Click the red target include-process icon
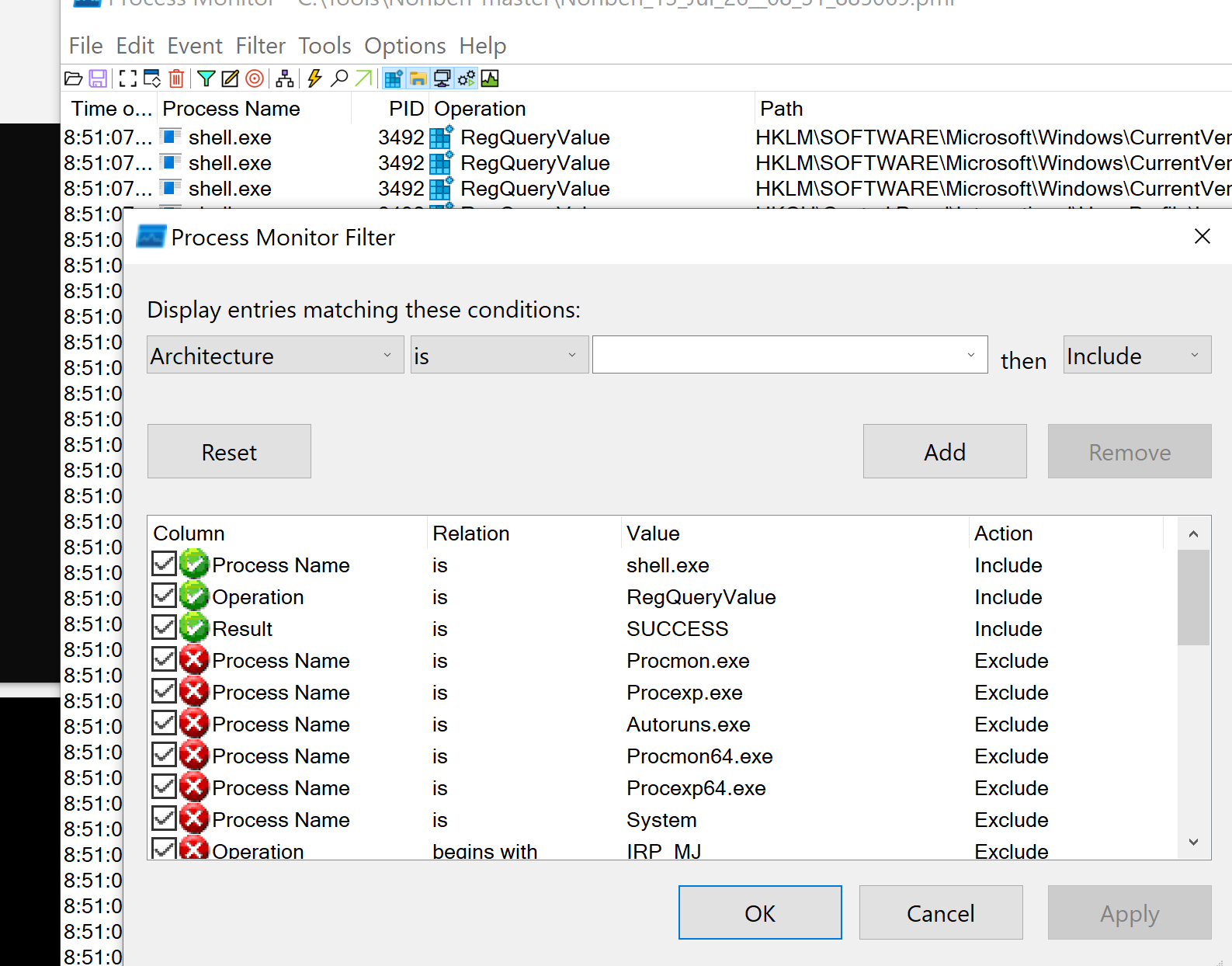Image resolution: width=1232 pixels, height=966 pixels. (255, 78)
